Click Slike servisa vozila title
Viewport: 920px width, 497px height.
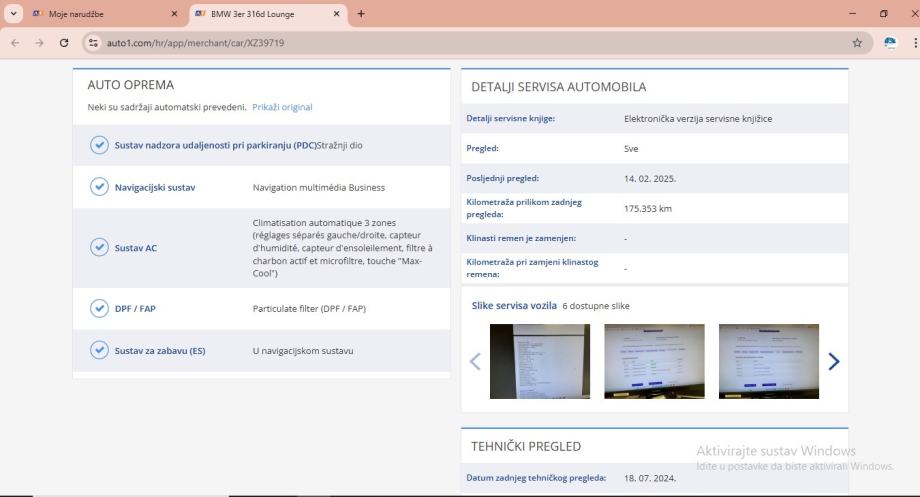(514, 306)
